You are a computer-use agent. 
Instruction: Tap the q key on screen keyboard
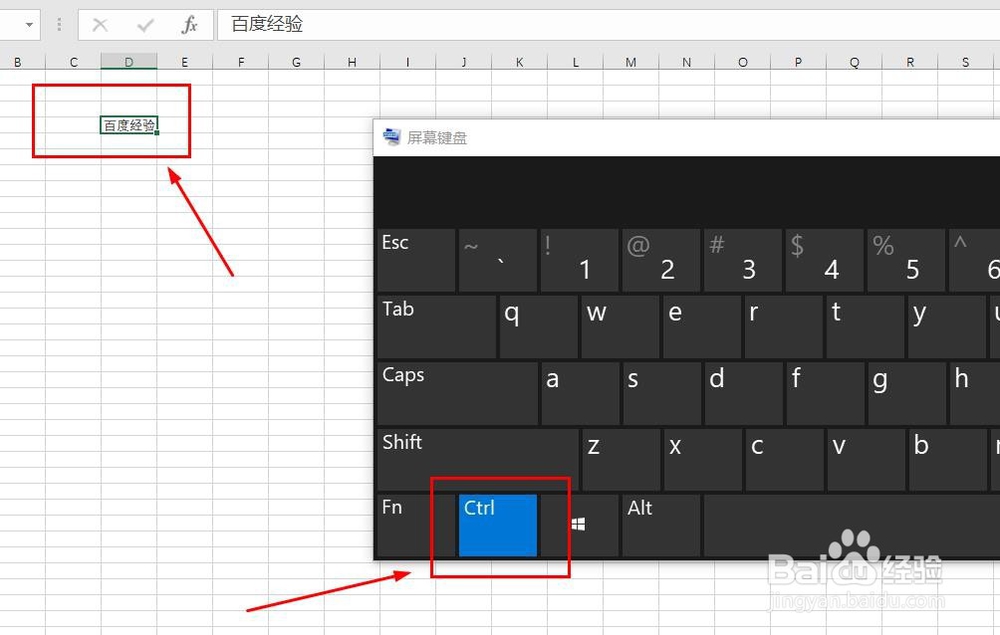pos(538,326)
